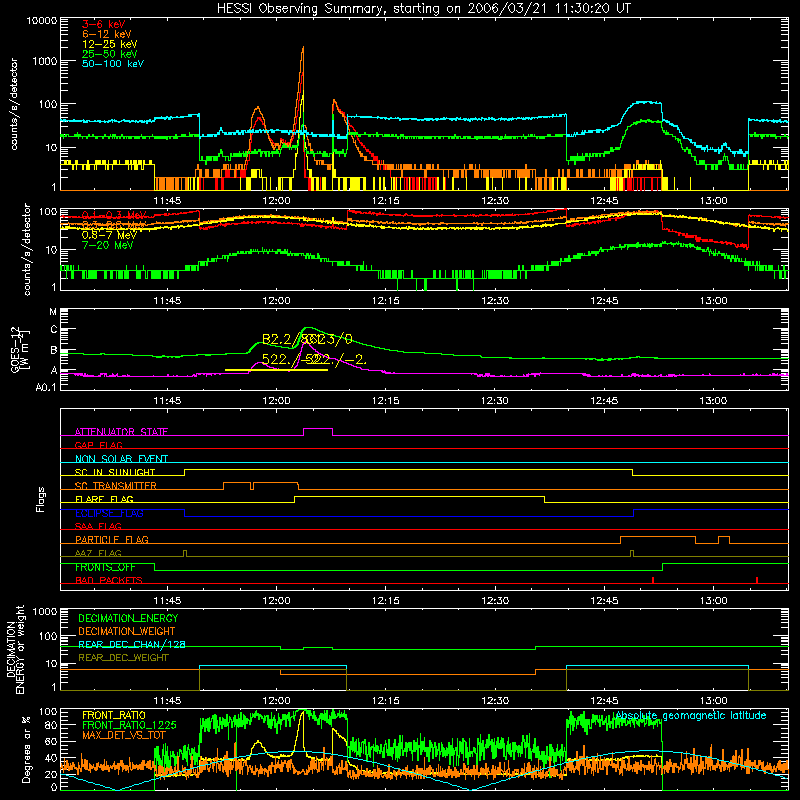Click the 11:45 label below the top plot

pos(167,201)
